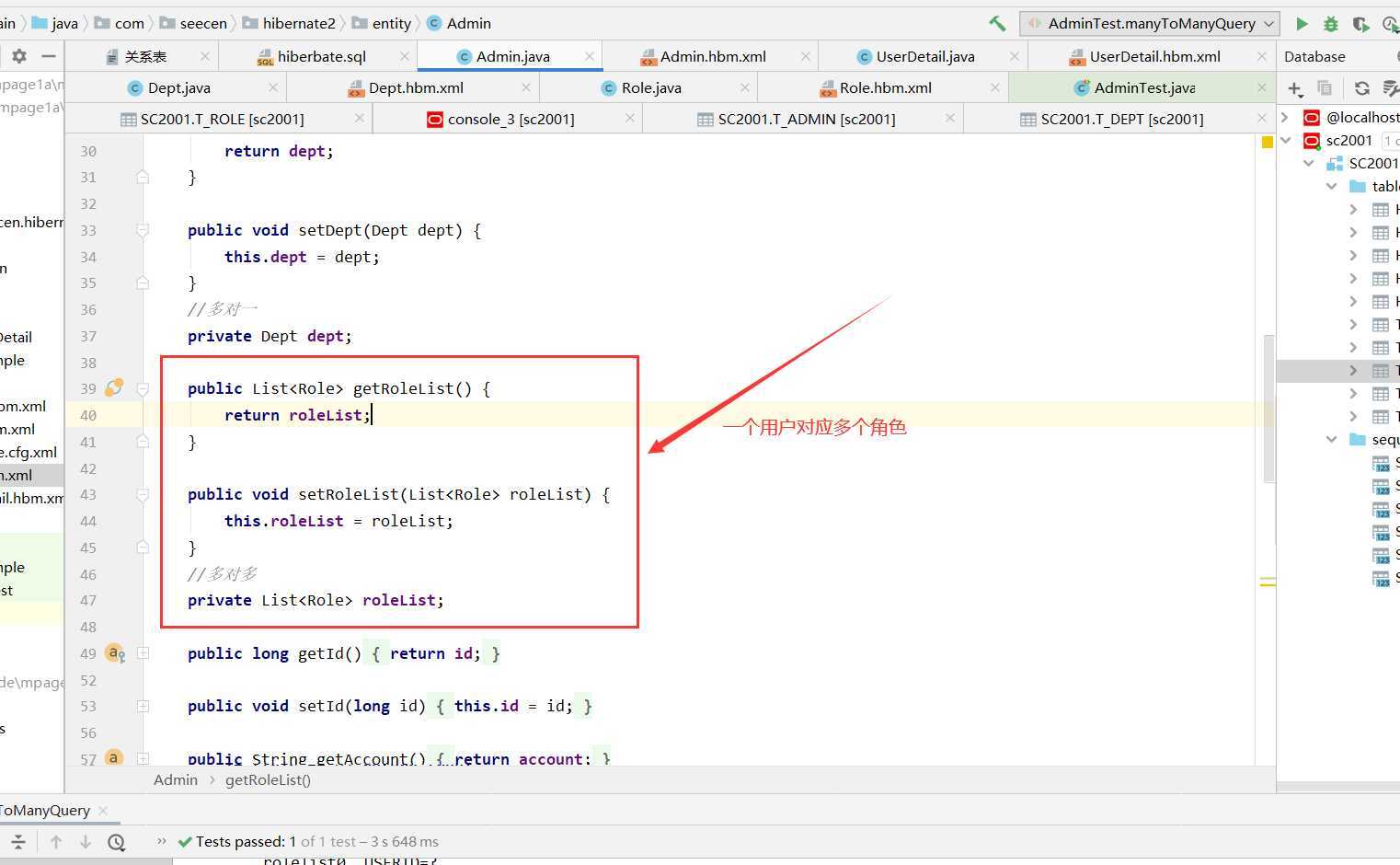Click the Duplicate data source icon in the Database panel

click(x=1325, y=88)
